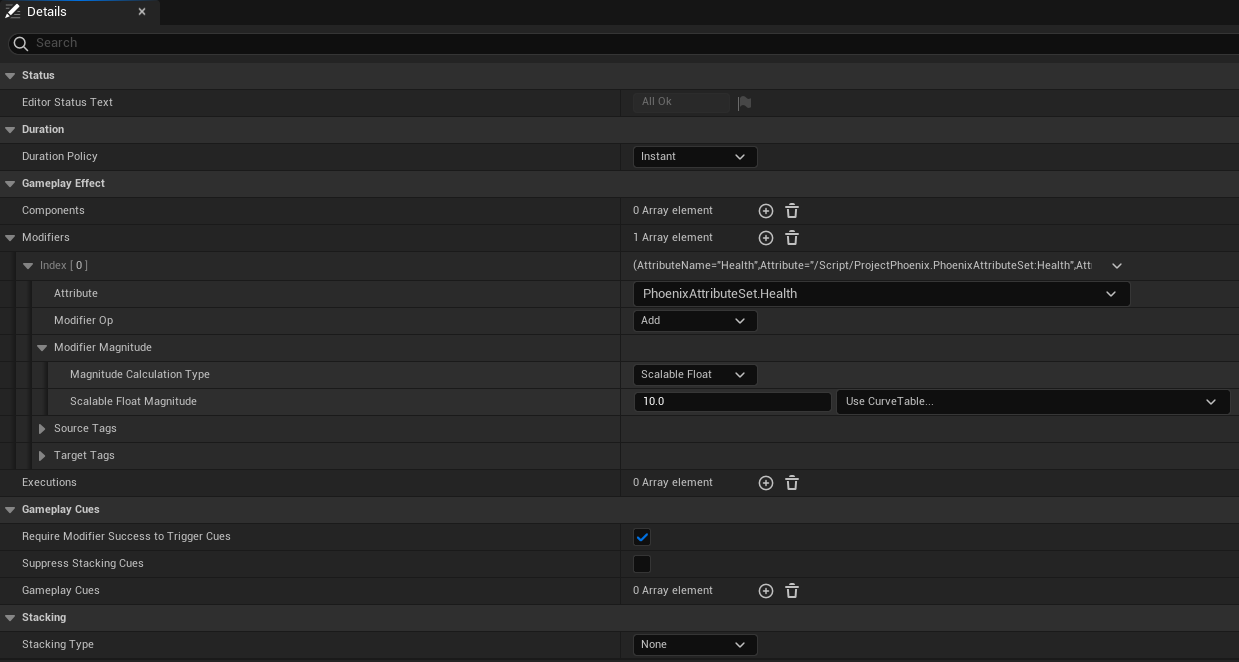Add a new element to Components array
Image resolution: width=1239 pixels, height=662 pixels.
point(766,211)
